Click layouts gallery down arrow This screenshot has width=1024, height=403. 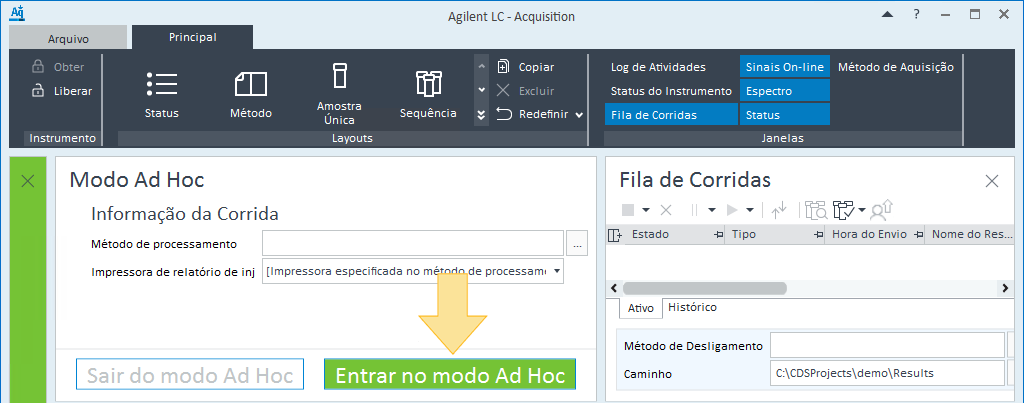pos(481,90)
